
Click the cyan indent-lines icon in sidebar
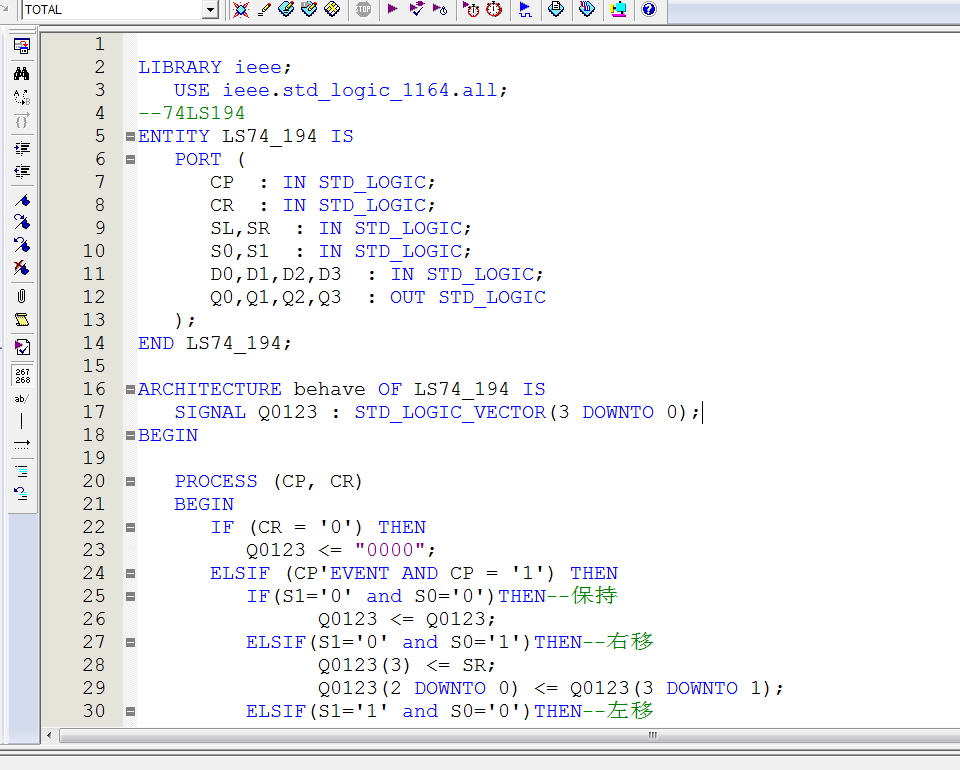point(22,471)
